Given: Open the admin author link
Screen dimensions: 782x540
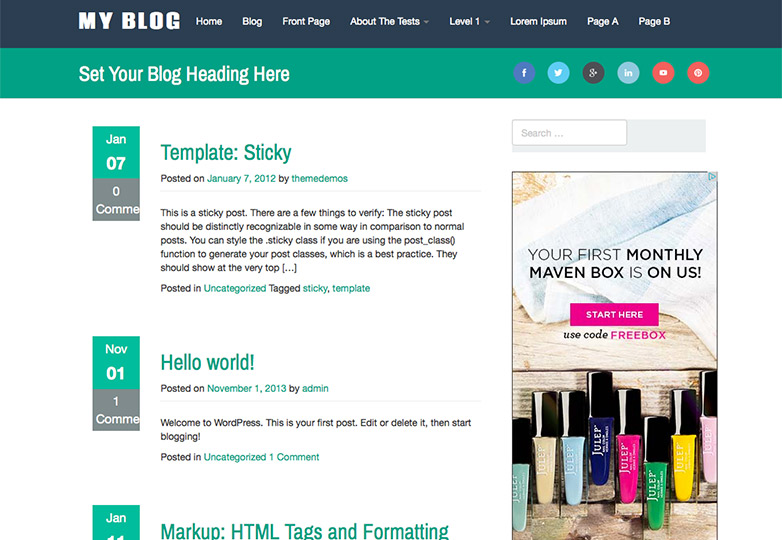Looking at the screenshot, I should [x=315, y=388].
